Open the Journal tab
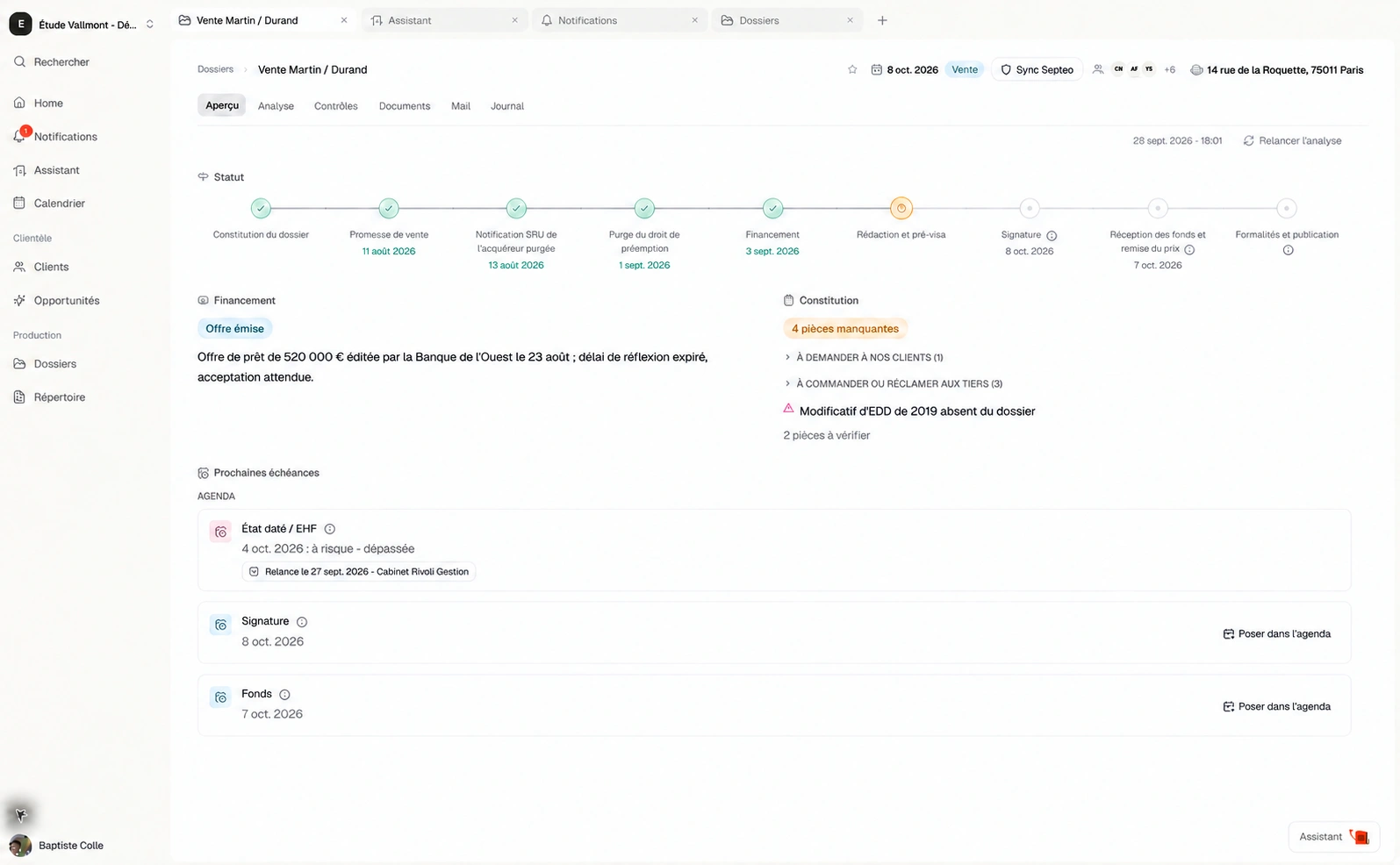 (x=507, y=106)
